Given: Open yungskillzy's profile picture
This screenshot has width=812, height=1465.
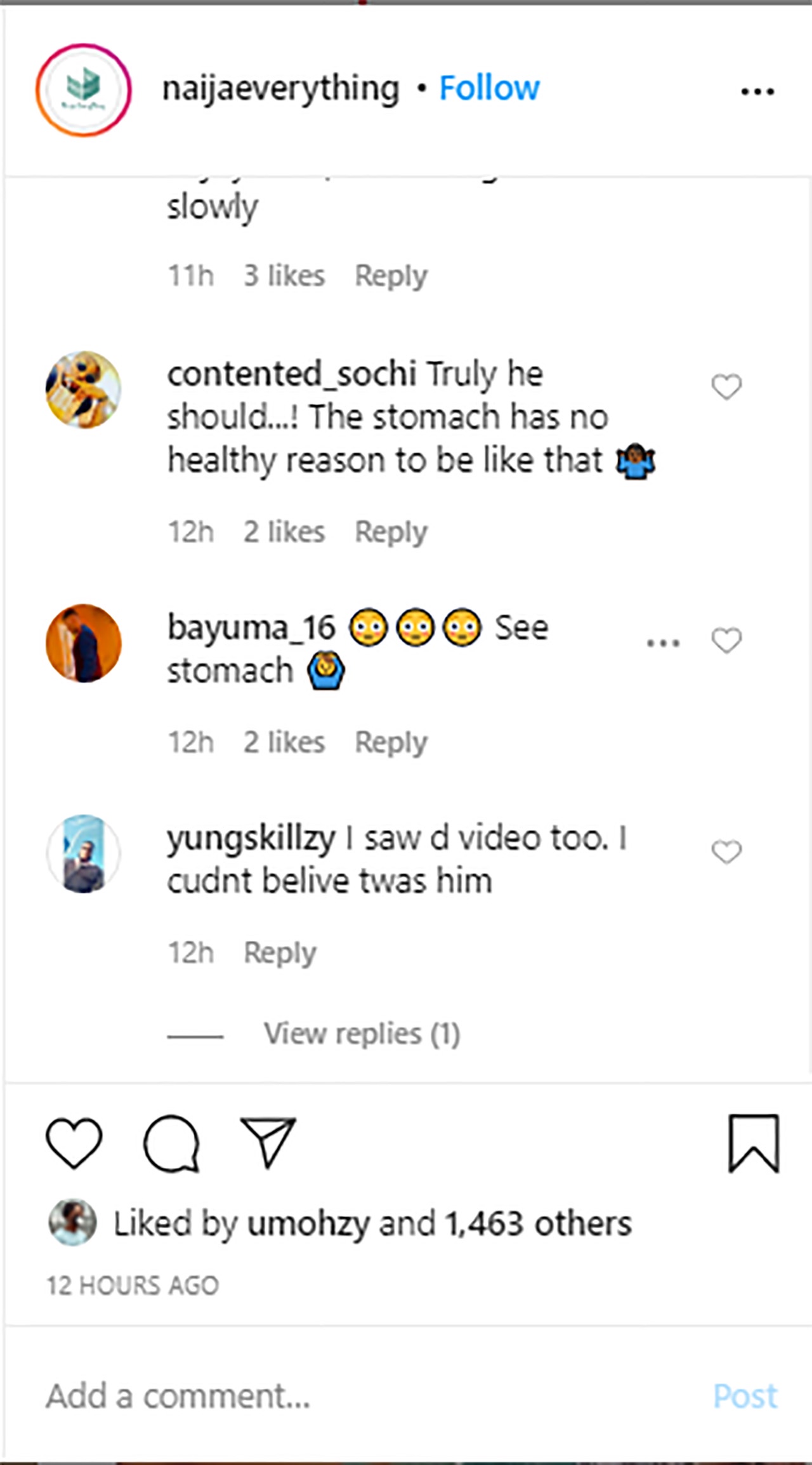Looking at the screenshot, I should pos(83,854).
